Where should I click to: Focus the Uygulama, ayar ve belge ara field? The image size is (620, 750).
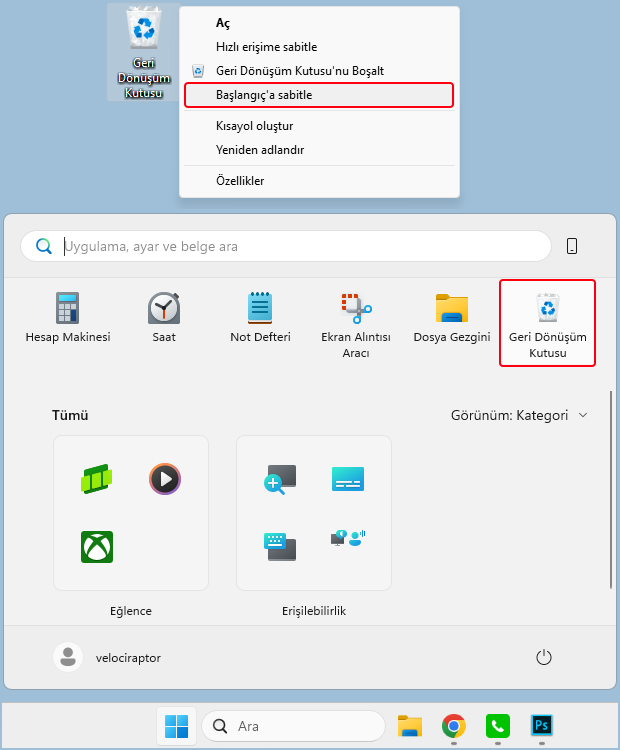[x=286, y=246]
